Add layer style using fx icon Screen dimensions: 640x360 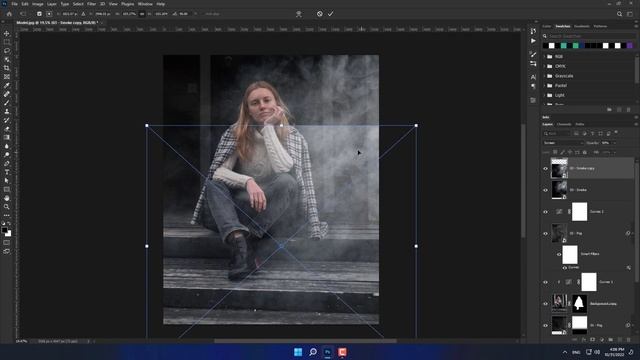[584, 340]
